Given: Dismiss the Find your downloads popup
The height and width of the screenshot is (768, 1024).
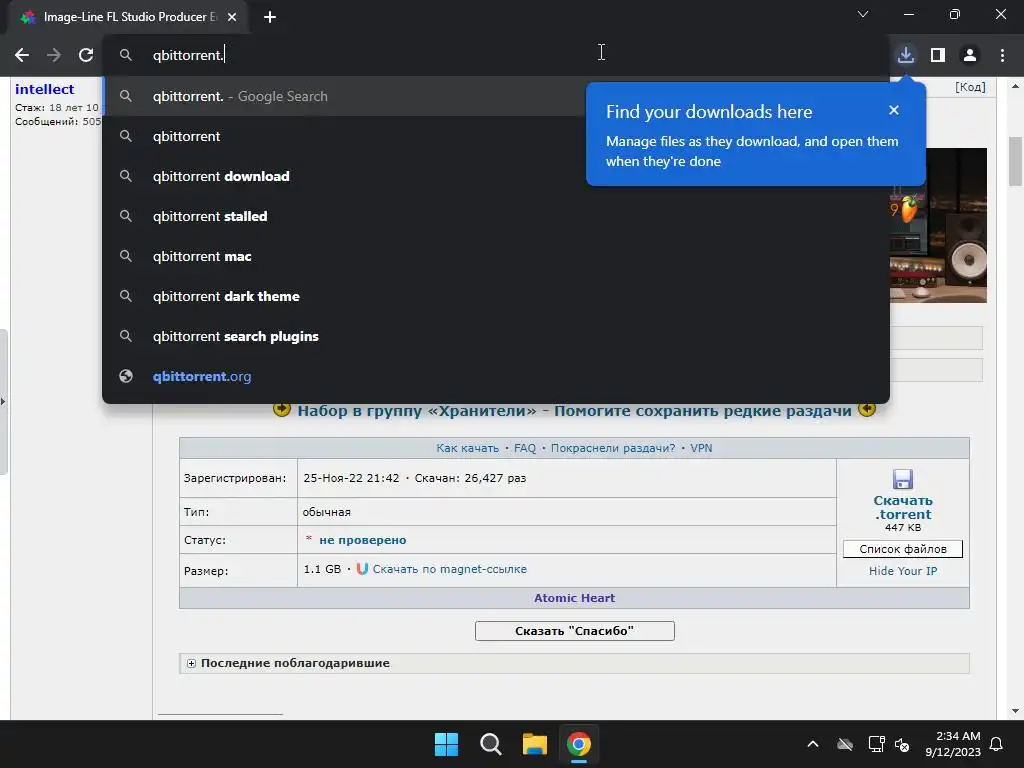Looking at the screenshot, I should pos(894,110).
